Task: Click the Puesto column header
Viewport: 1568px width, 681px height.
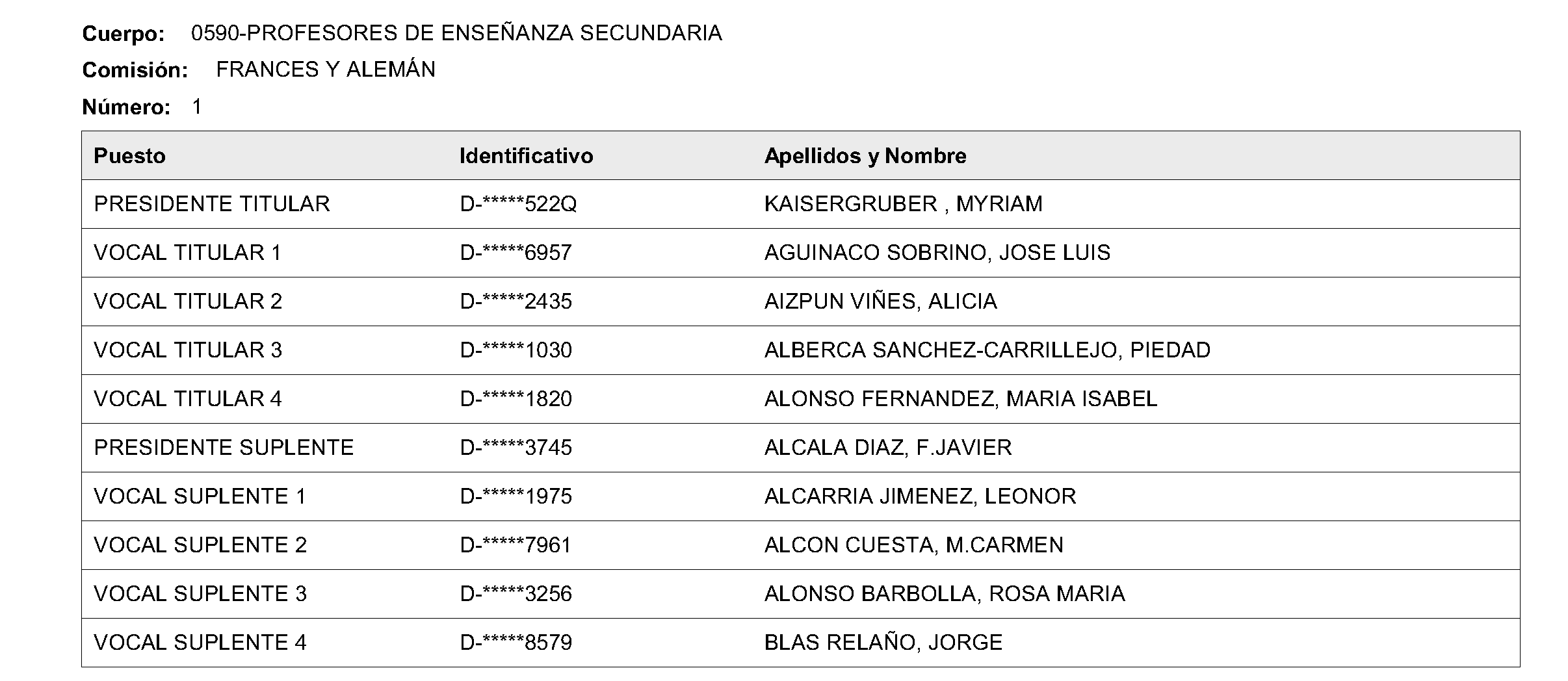Action: coord(129,156)
